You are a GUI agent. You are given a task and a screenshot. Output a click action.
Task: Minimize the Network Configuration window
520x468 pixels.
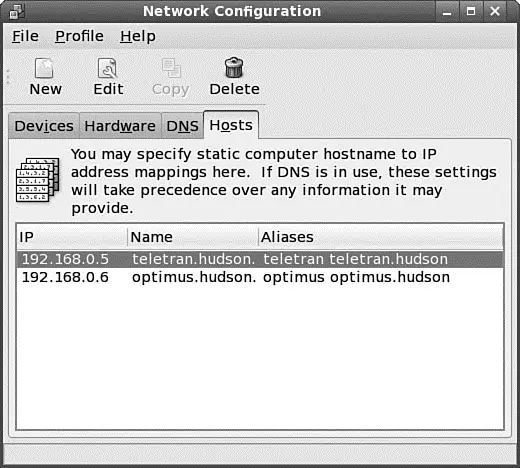447,11
